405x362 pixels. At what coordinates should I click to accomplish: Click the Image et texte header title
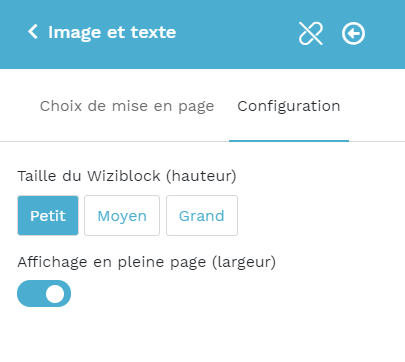(112, 32)
